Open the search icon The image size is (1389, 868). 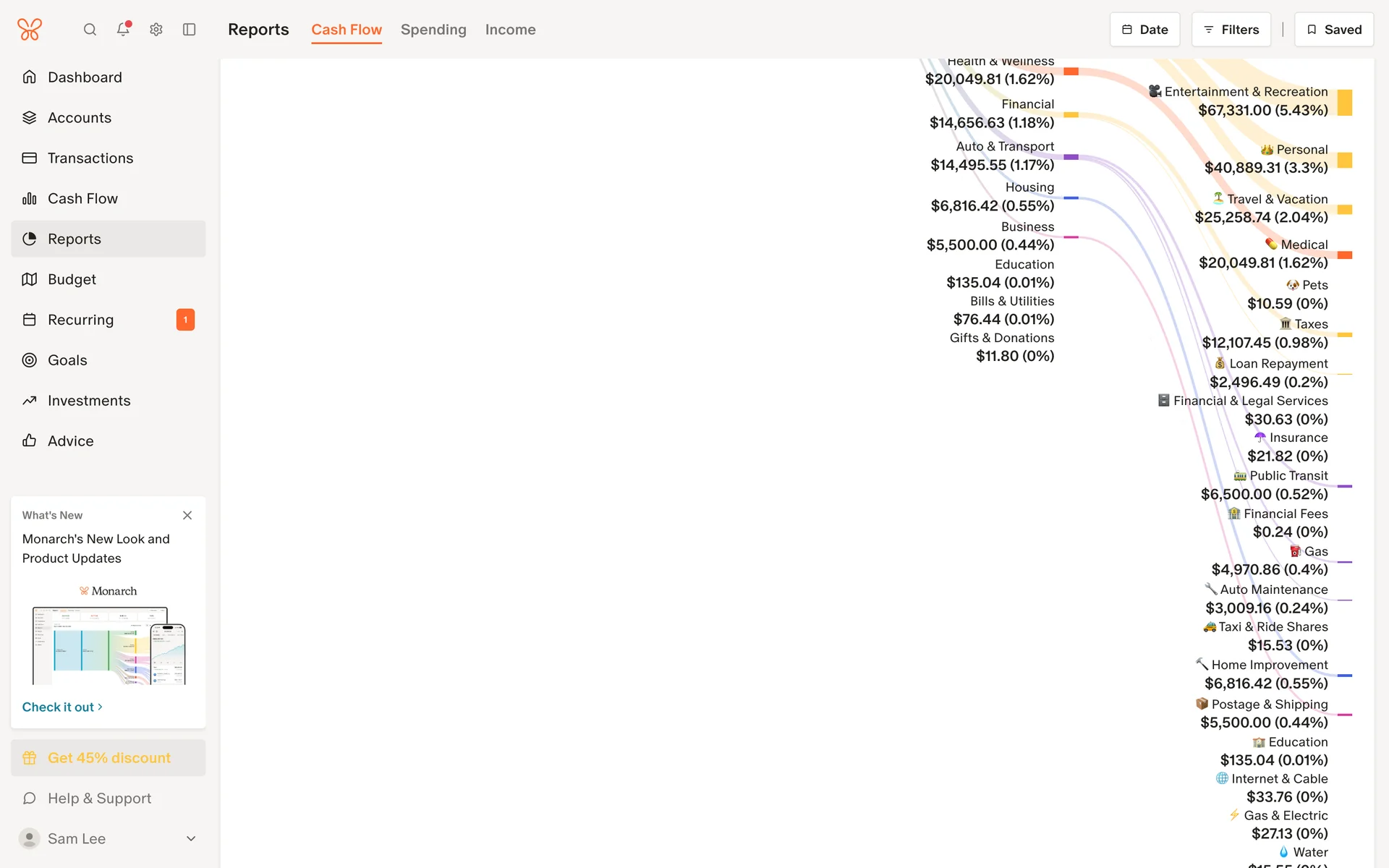90,30
